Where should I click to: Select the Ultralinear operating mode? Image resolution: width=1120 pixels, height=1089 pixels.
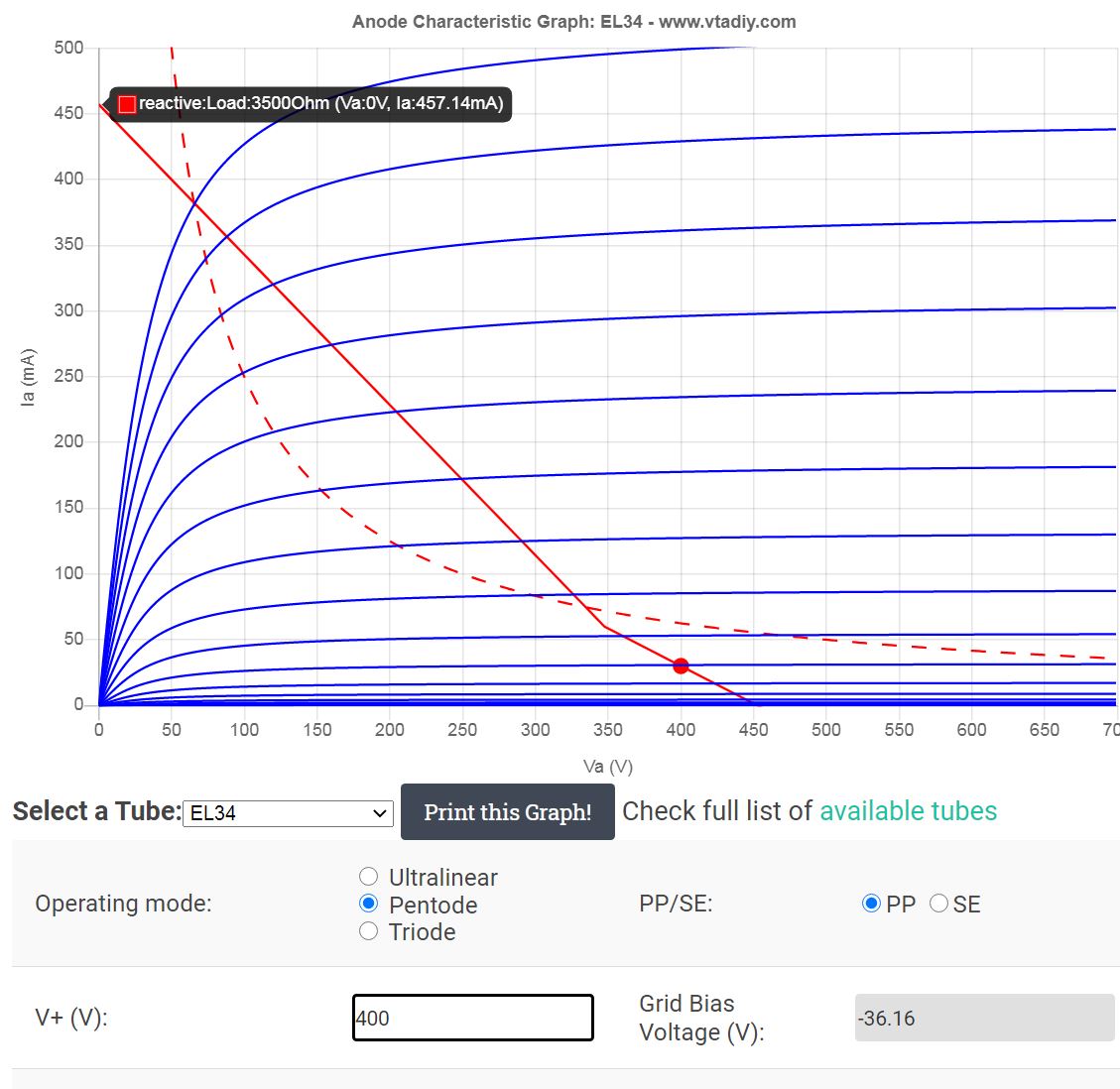369,876
